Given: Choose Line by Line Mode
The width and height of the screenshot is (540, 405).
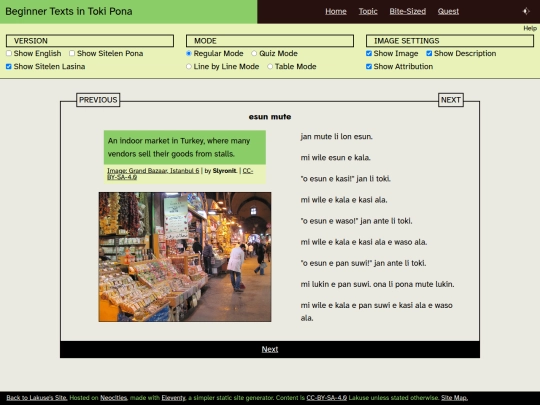Looking at the screenshot, I should tap(189, 66).
